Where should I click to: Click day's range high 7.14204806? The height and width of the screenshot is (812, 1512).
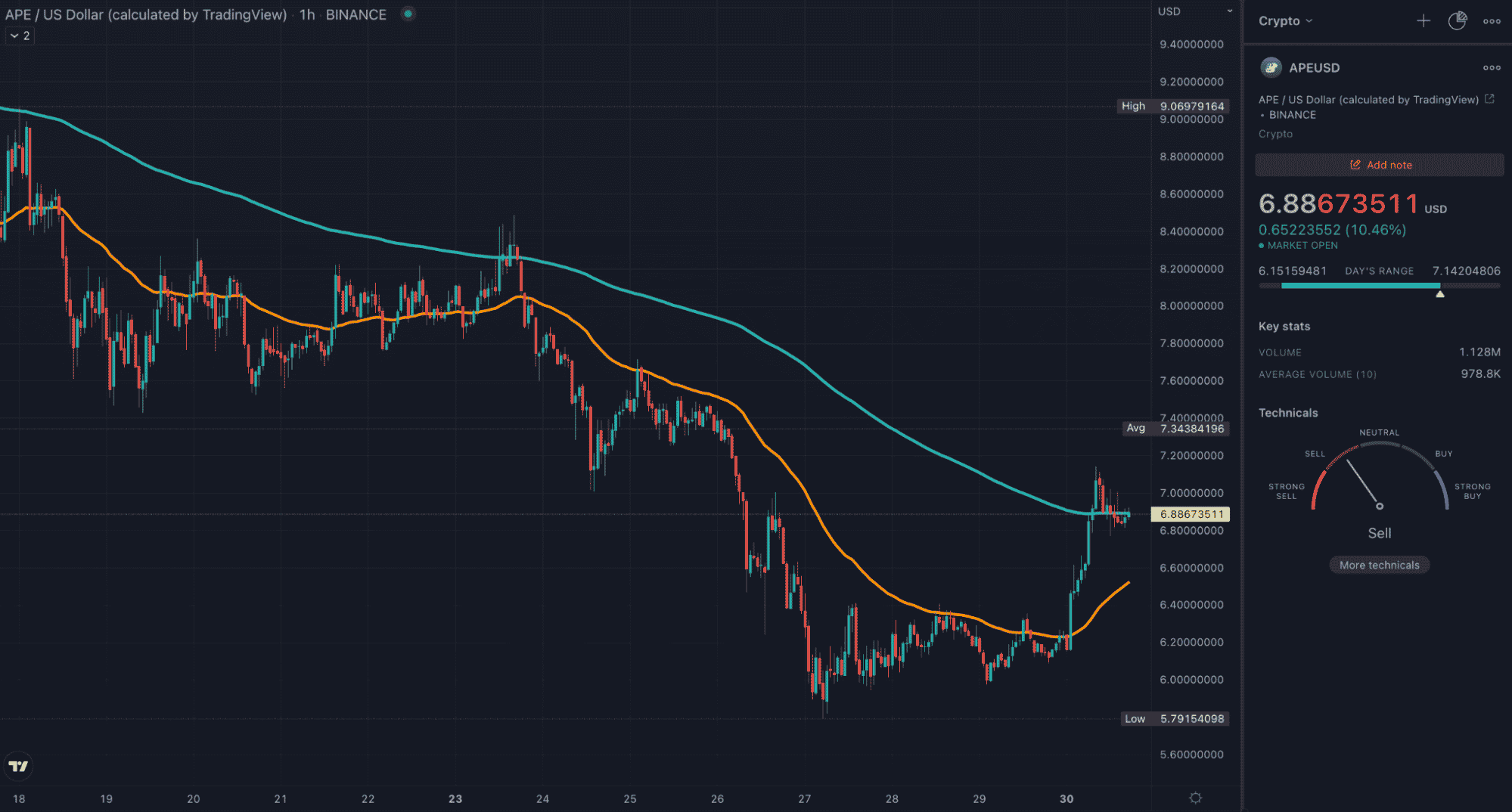[1466, 271]
